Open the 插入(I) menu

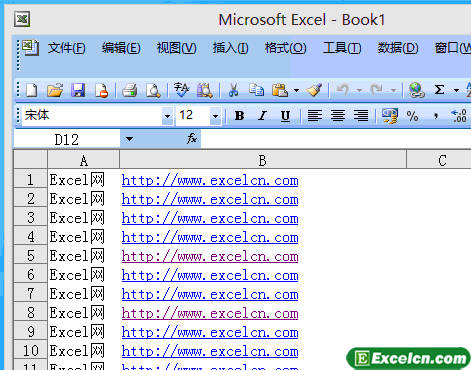231,48
